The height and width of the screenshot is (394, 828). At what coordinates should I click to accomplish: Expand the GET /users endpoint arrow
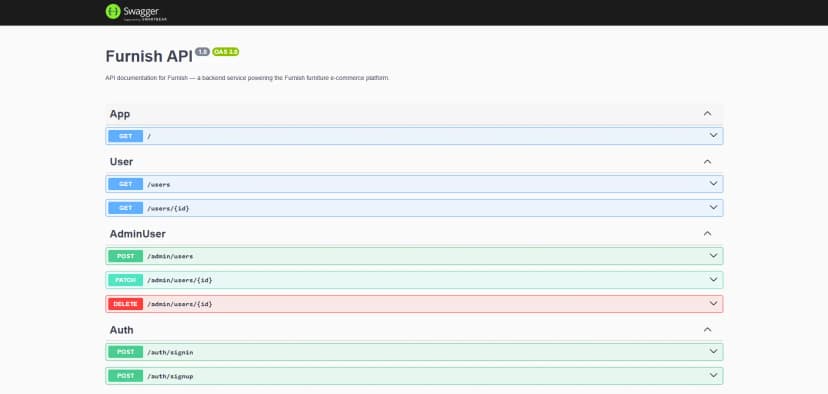point(713,184)
